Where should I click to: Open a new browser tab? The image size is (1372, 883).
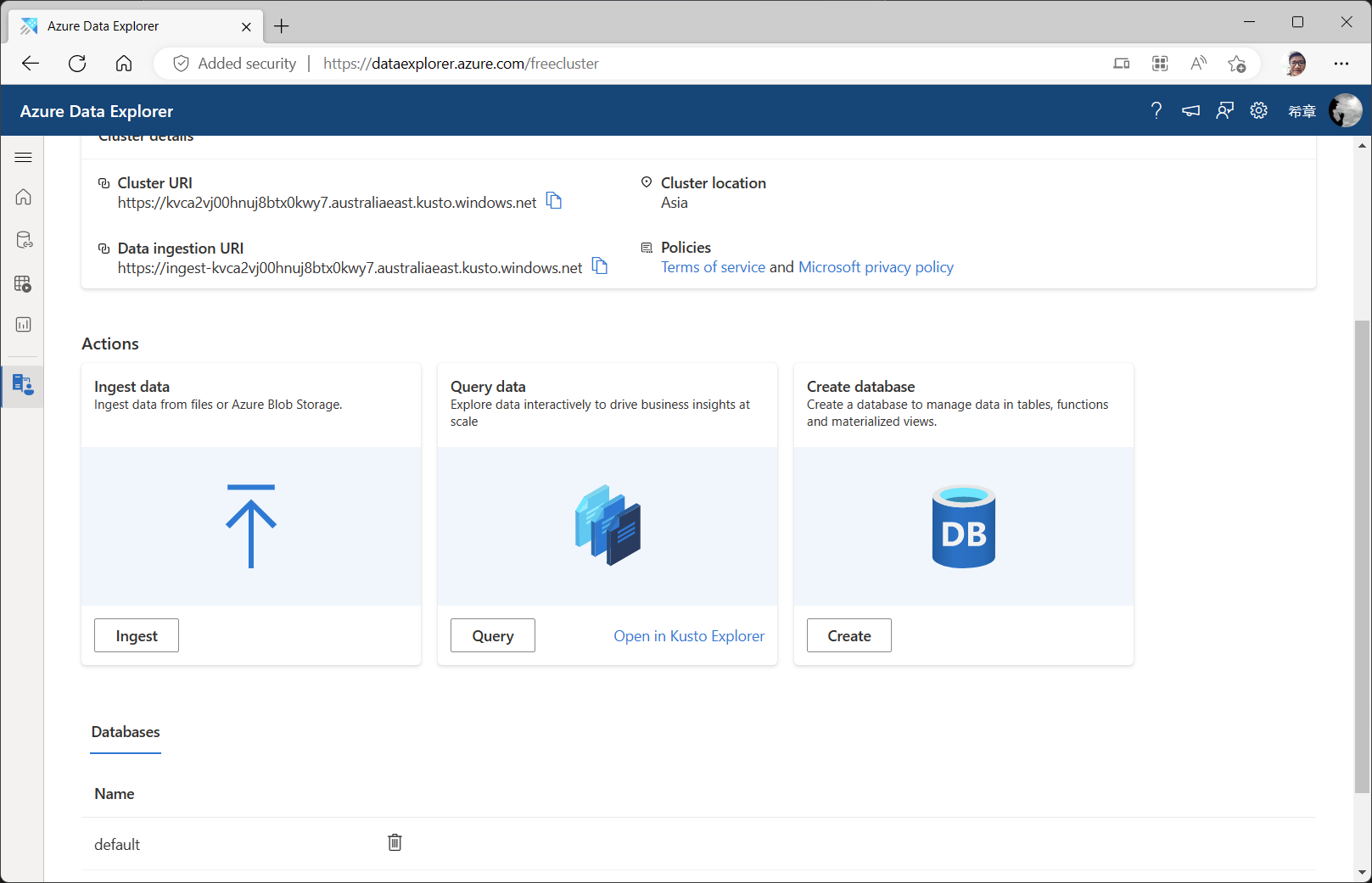pos(282,26)
